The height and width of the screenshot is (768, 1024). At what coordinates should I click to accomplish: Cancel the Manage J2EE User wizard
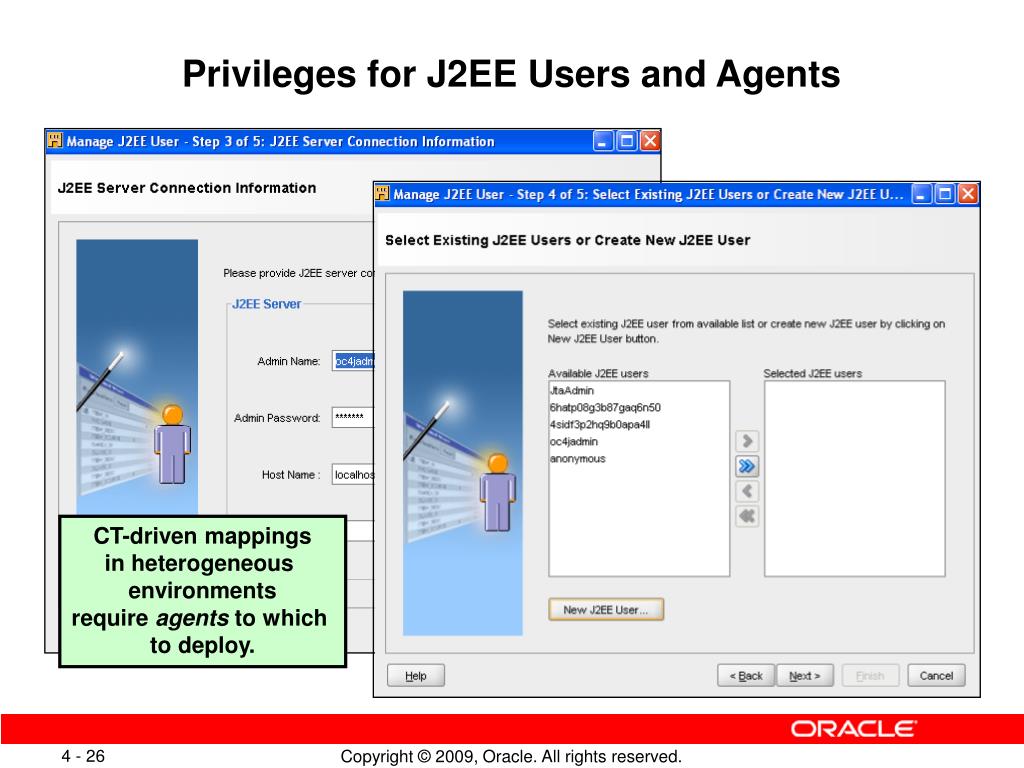(x=936, y=676)
